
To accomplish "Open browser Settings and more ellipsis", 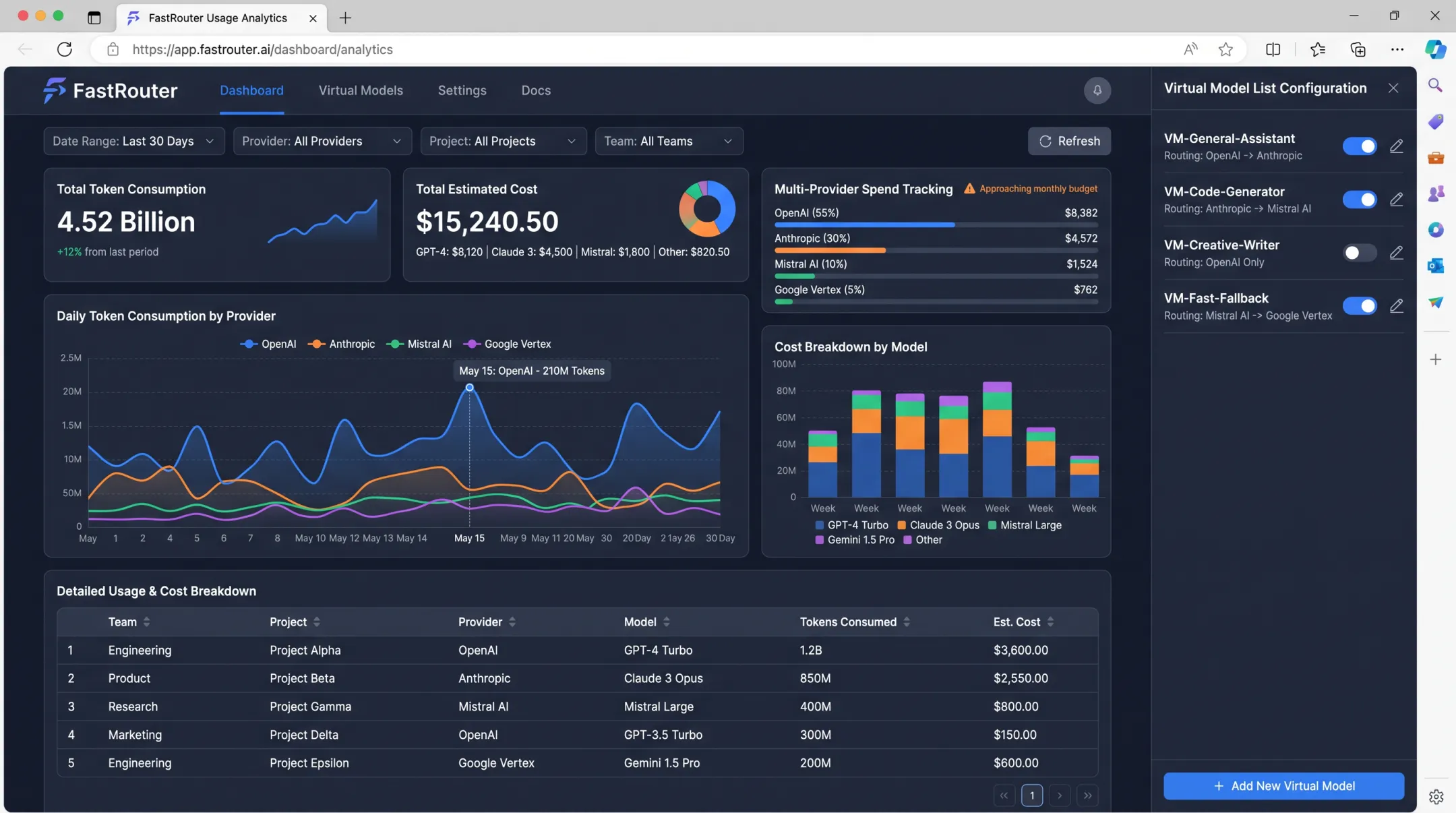I will (1397, 49).
